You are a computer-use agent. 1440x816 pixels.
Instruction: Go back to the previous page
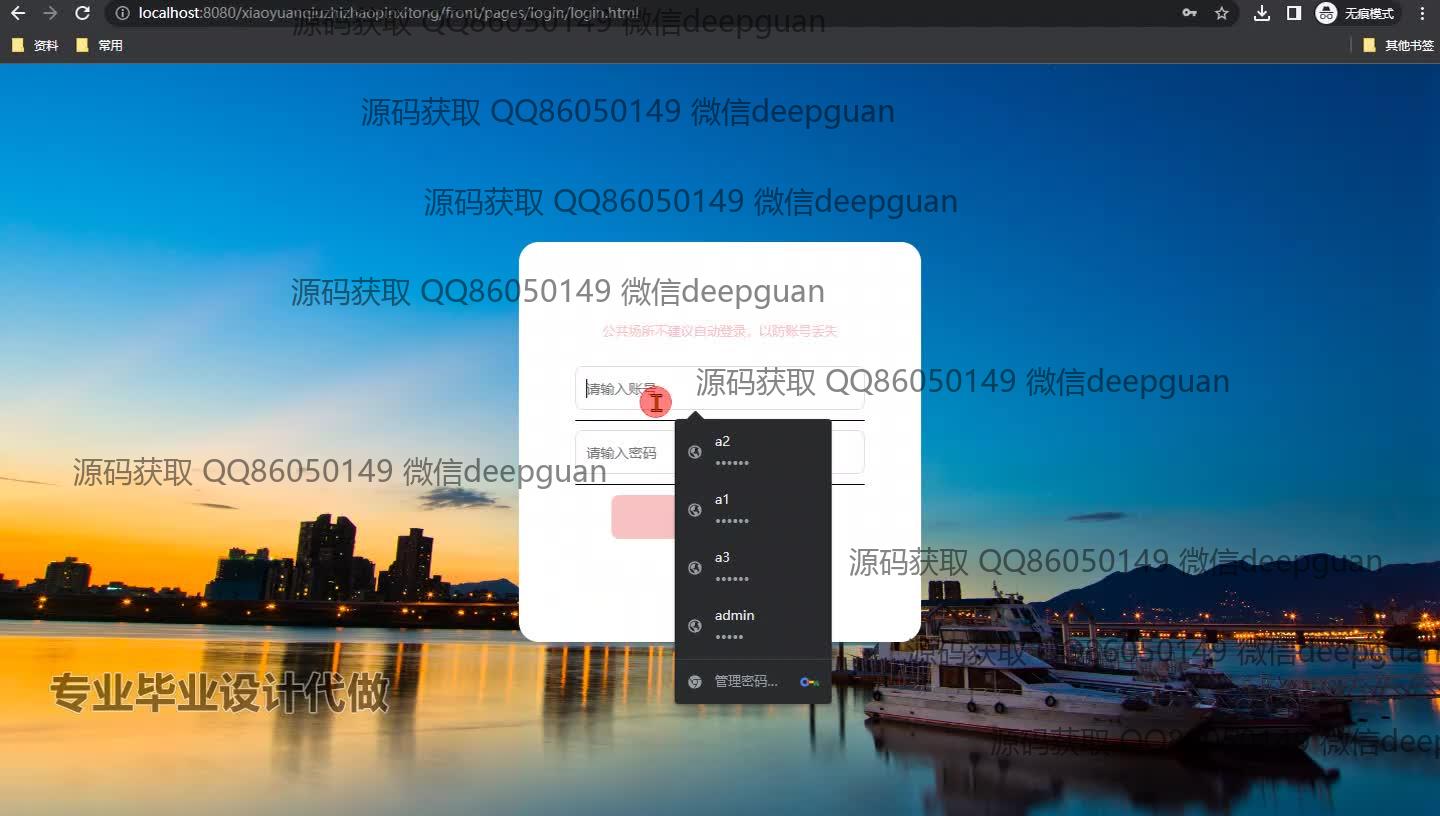pyautogui.click(x=17, y=13)
